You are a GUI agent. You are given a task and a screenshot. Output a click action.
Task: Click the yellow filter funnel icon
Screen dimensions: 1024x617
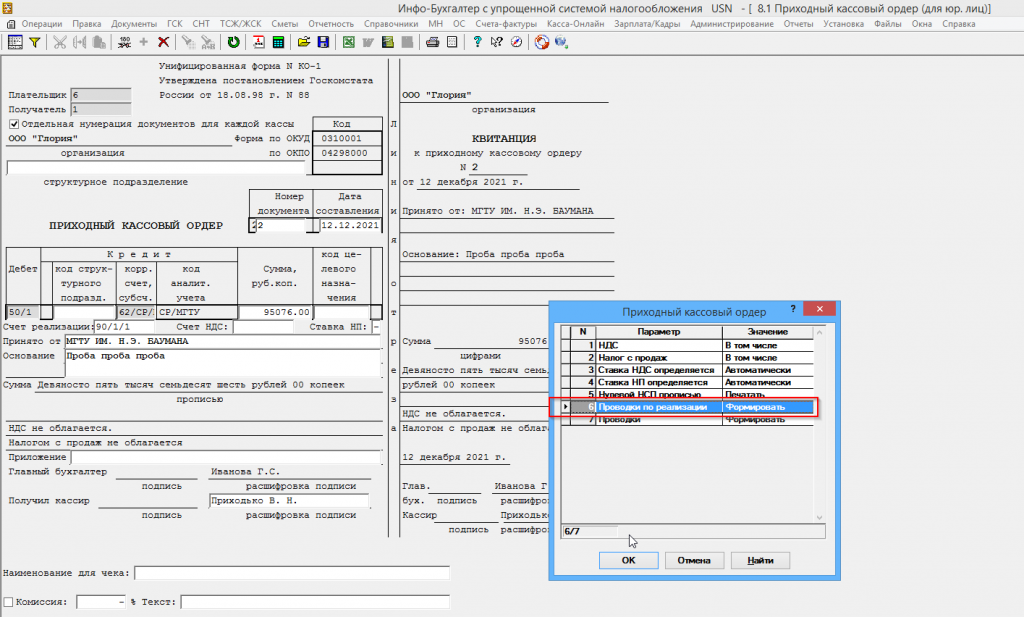pos(35,42)
